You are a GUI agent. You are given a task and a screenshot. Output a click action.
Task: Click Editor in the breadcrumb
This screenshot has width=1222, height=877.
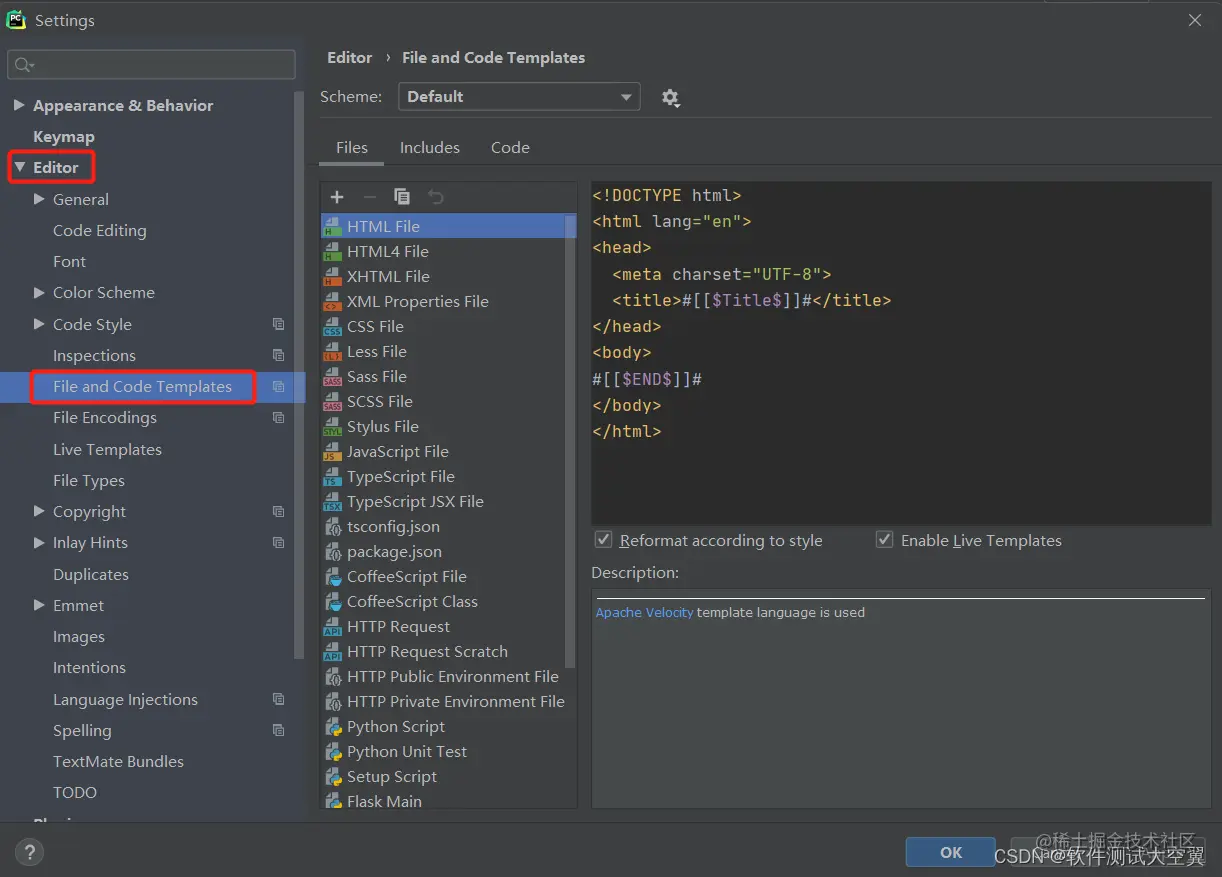pos(349,58)
